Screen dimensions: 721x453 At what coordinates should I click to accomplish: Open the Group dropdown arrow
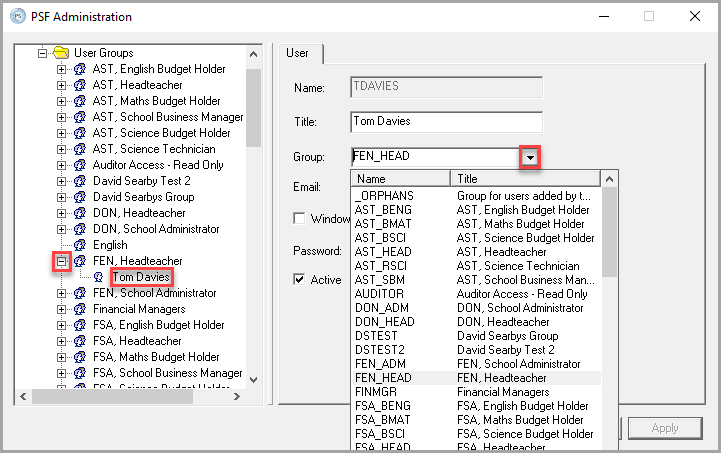(532, 157)
